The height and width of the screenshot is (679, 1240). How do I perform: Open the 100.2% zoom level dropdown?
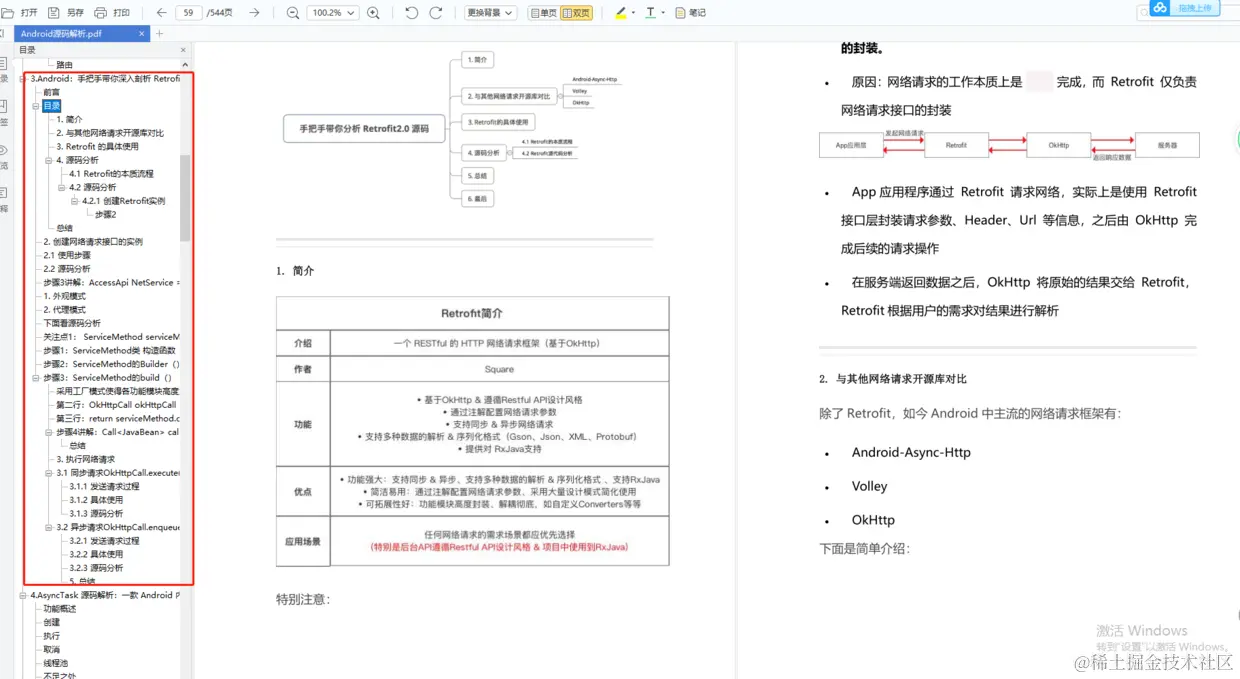click(333, 13)
